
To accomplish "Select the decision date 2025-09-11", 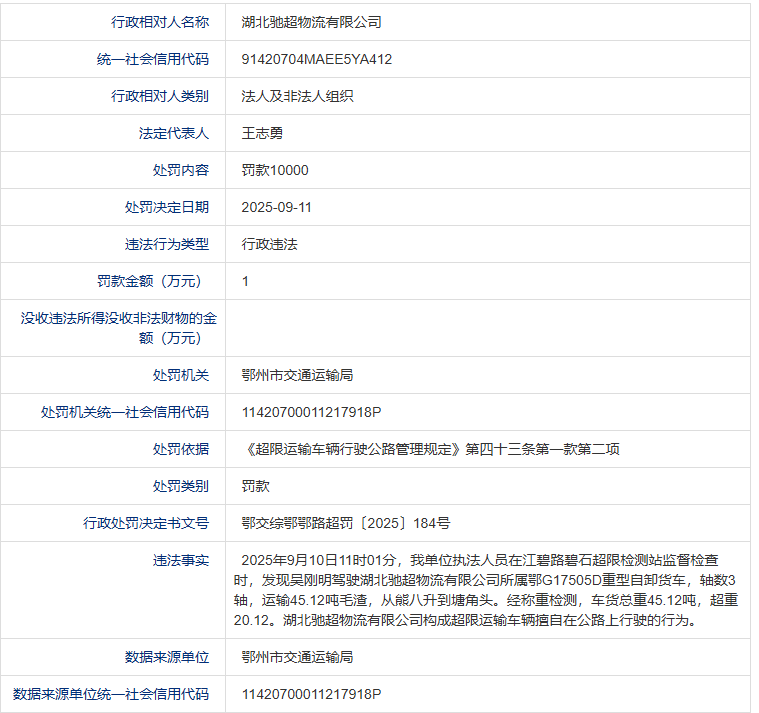I will tap(277, 207).
